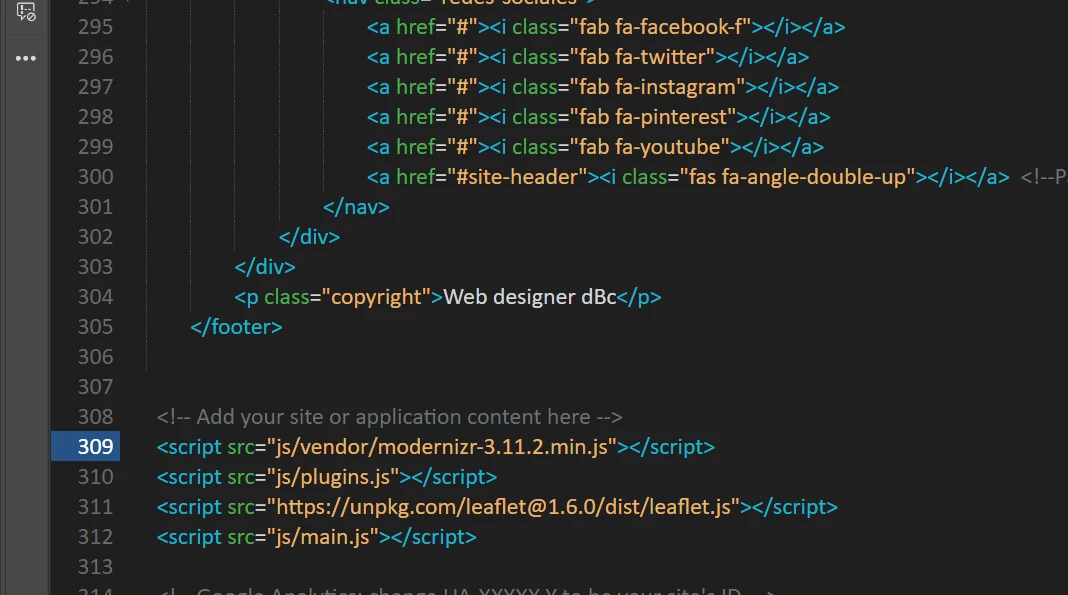
Task: Click line number 304 in the gutter
Action: 95,297
